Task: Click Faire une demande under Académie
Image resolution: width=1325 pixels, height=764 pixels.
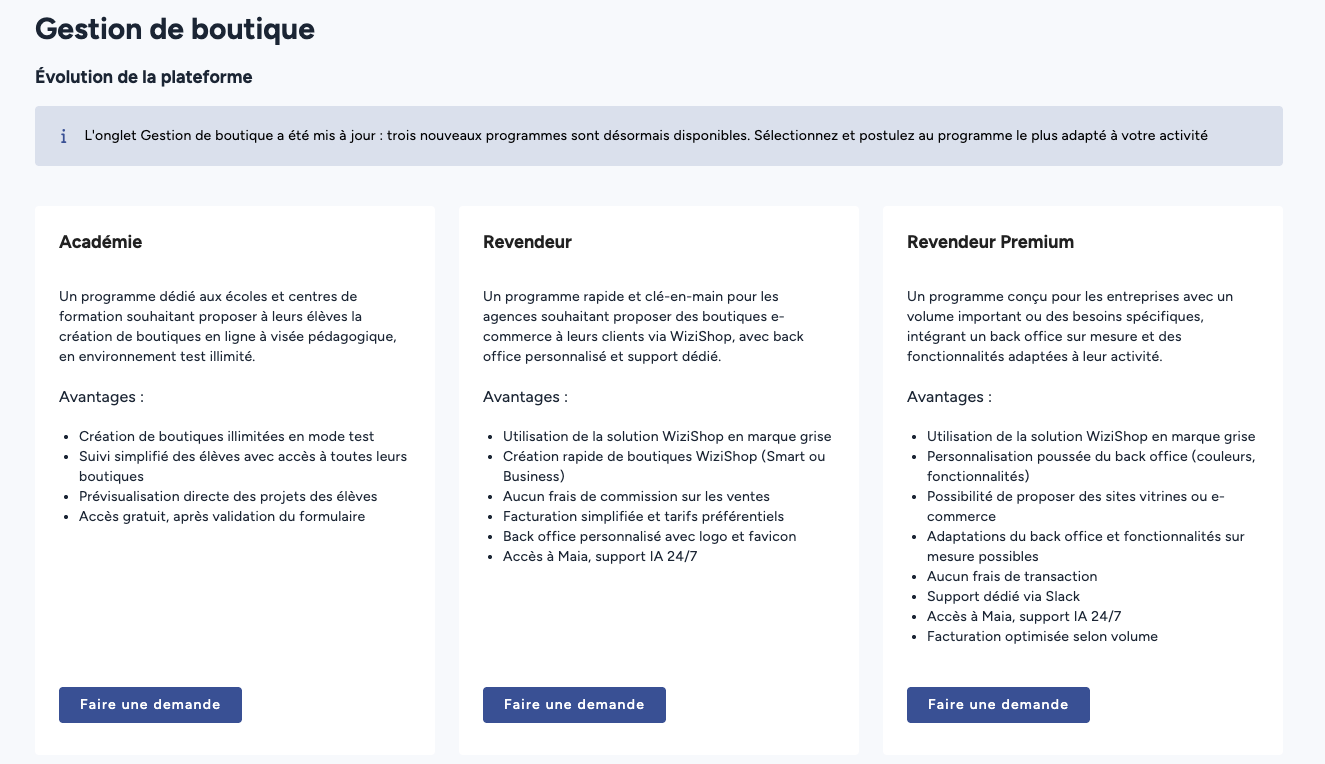Action: tap(150, 704)
